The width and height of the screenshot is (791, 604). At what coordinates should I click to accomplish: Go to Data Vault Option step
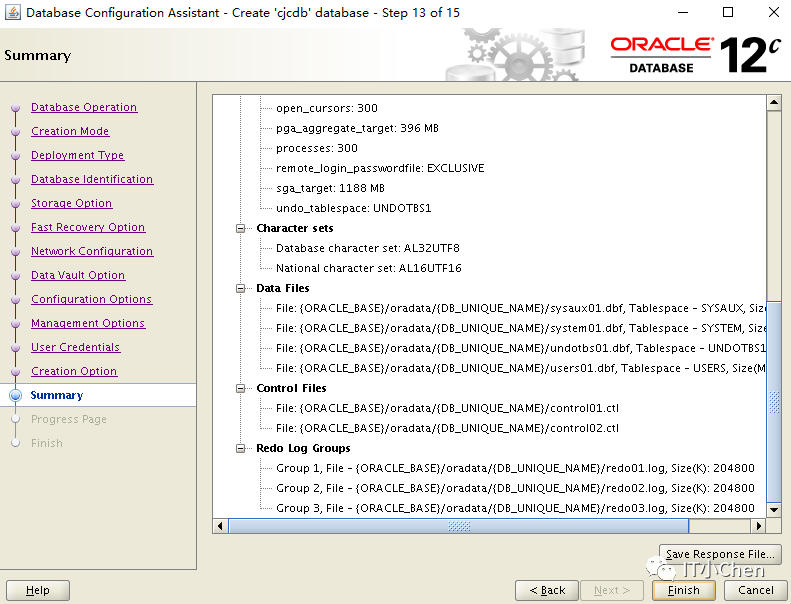(78, 275)
